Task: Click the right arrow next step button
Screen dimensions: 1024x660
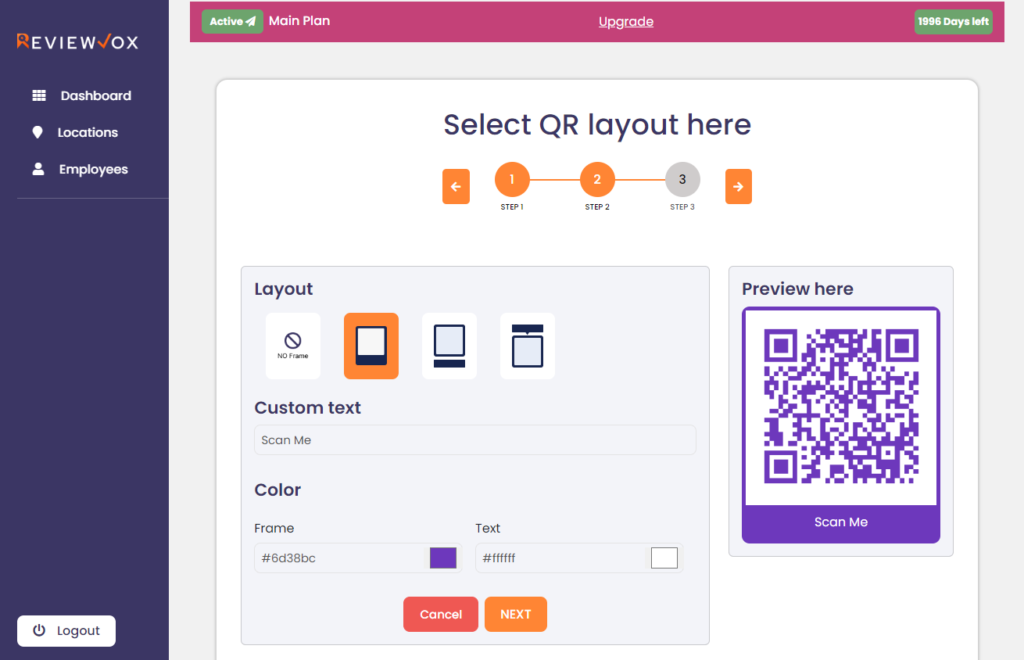Action: [738, 186]
